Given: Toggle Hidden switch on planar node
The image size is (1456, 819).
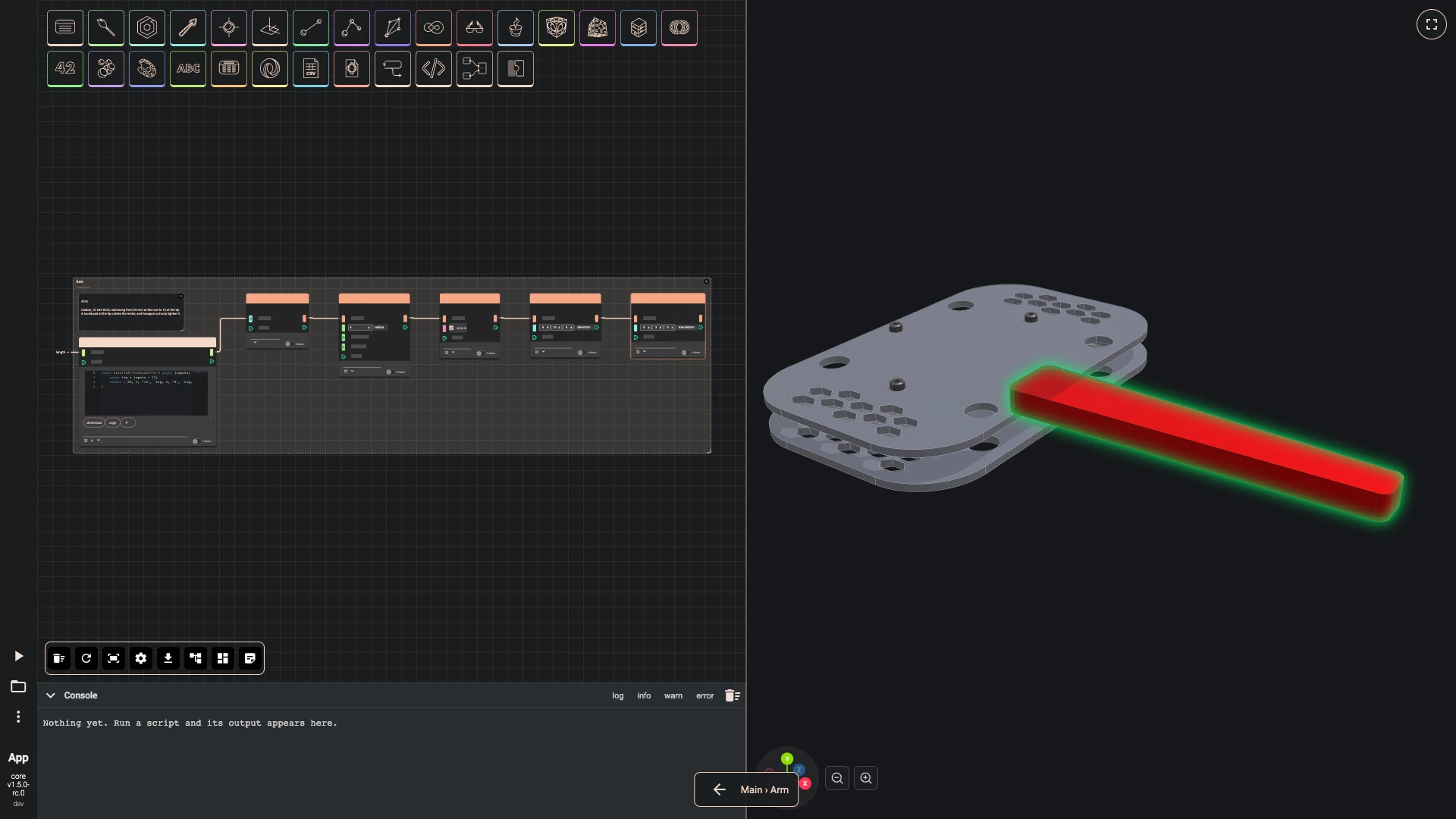Looking at the screenshot, I should coord(480,353).
